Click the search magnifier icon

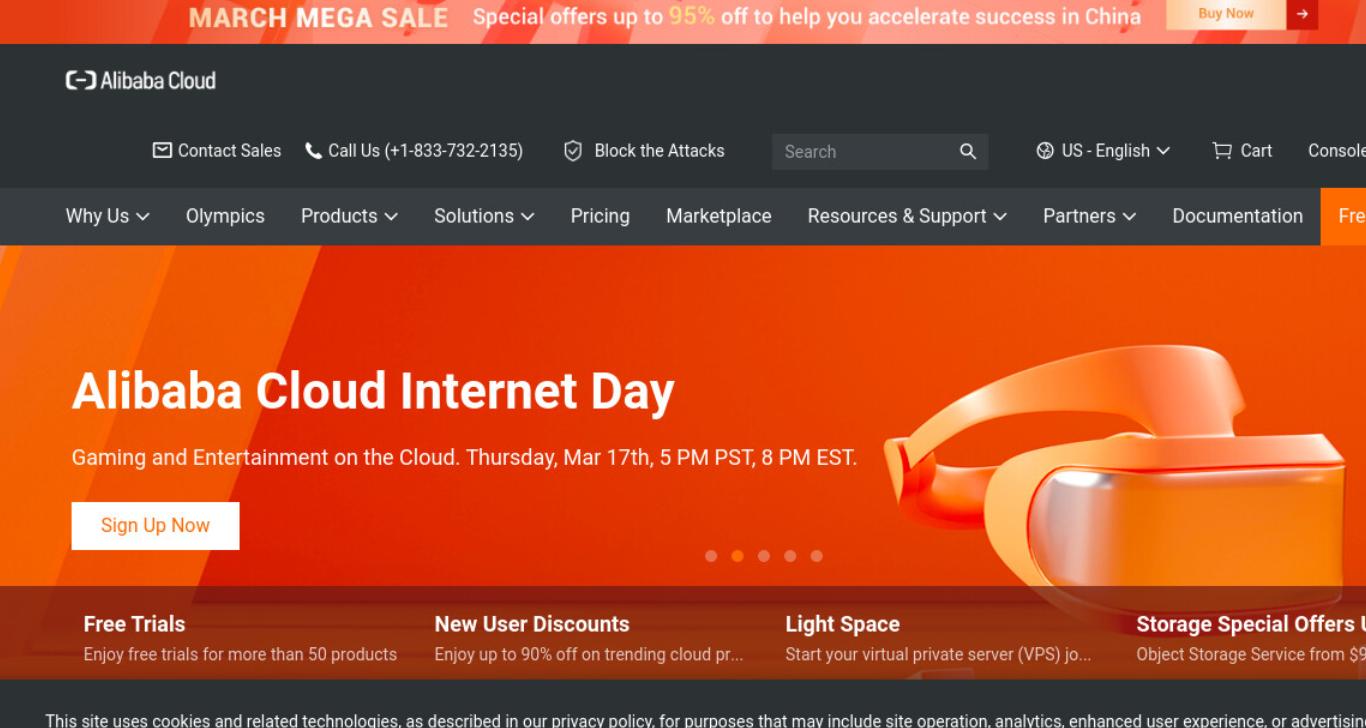click(967, 151)
